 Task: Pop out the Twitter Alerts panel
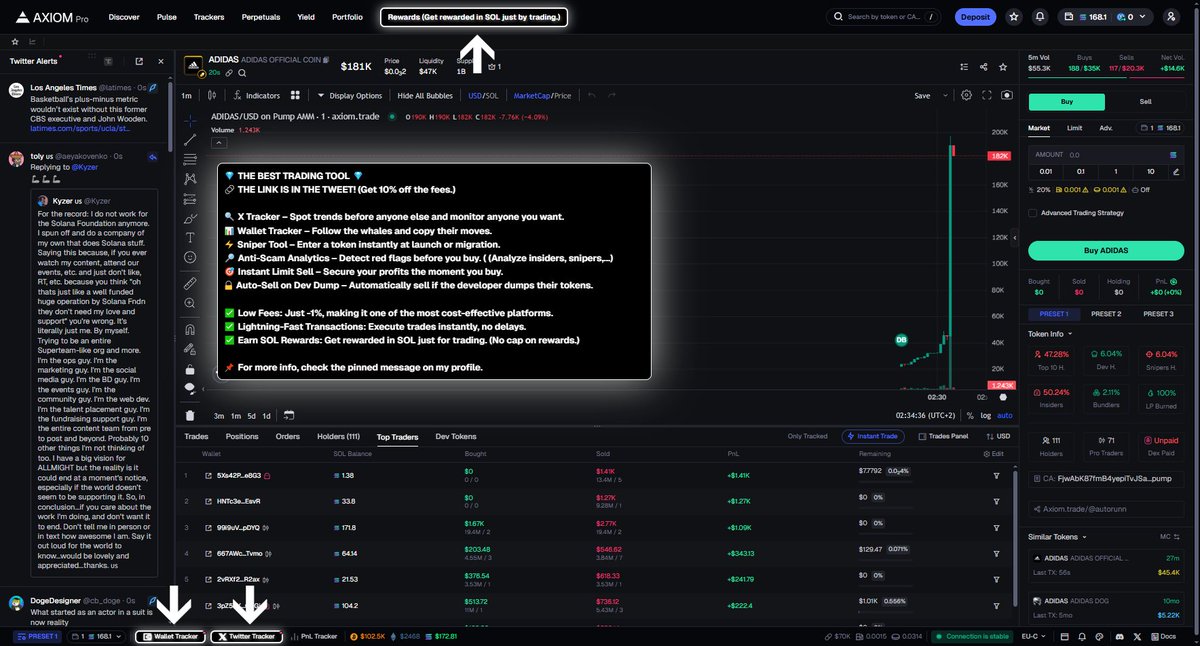point(139,62)
